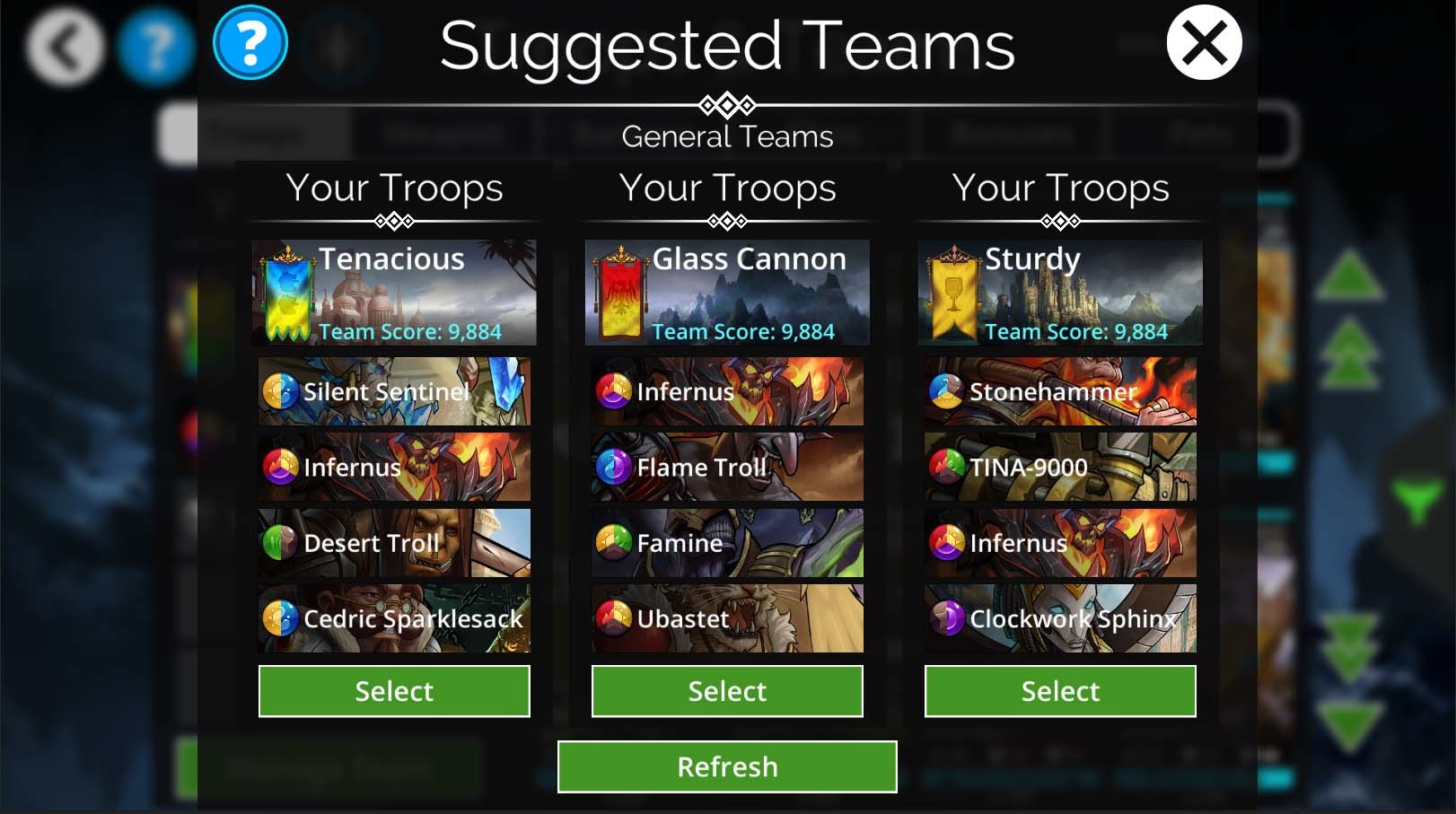Click Flame Troll's mana color icon
Image resolution: width=1456 pixels, height=814 pixels.
614,467
